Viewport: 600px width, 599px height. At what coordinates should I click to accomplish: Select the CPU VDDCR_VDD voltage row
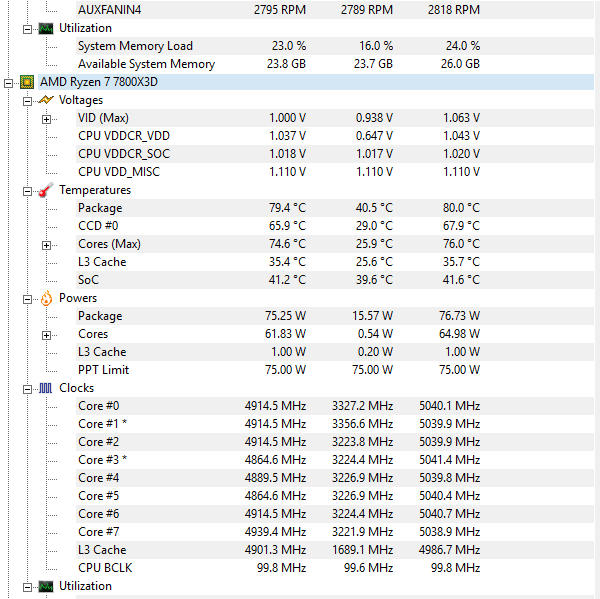click(x=335, y=136)
